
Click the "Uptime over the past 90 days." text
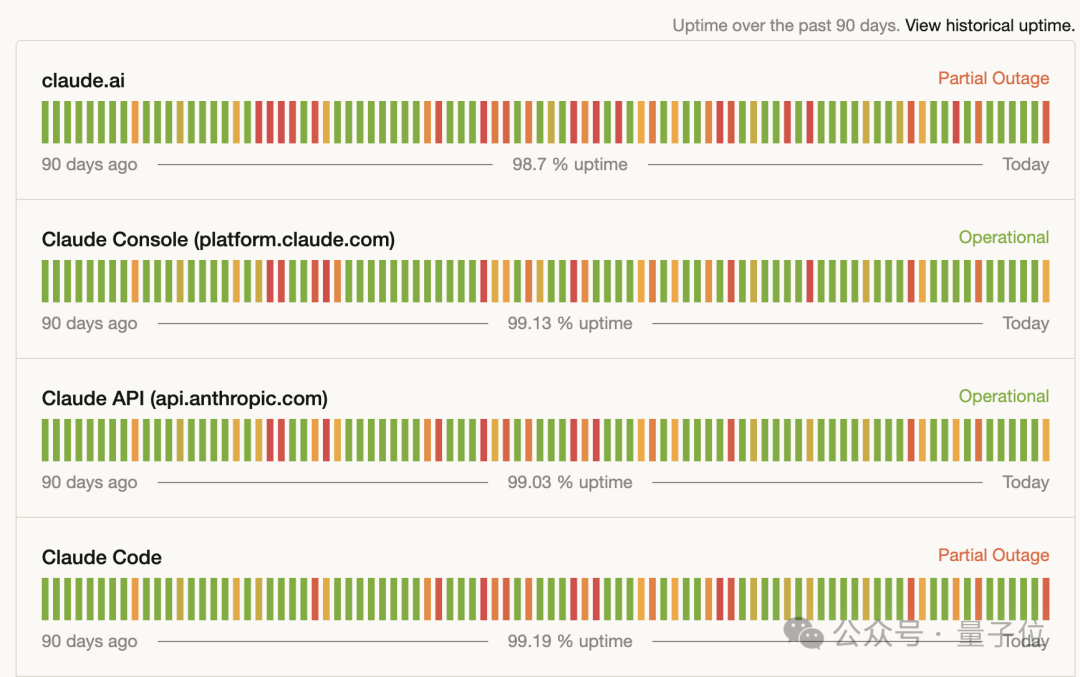(786, 25)
